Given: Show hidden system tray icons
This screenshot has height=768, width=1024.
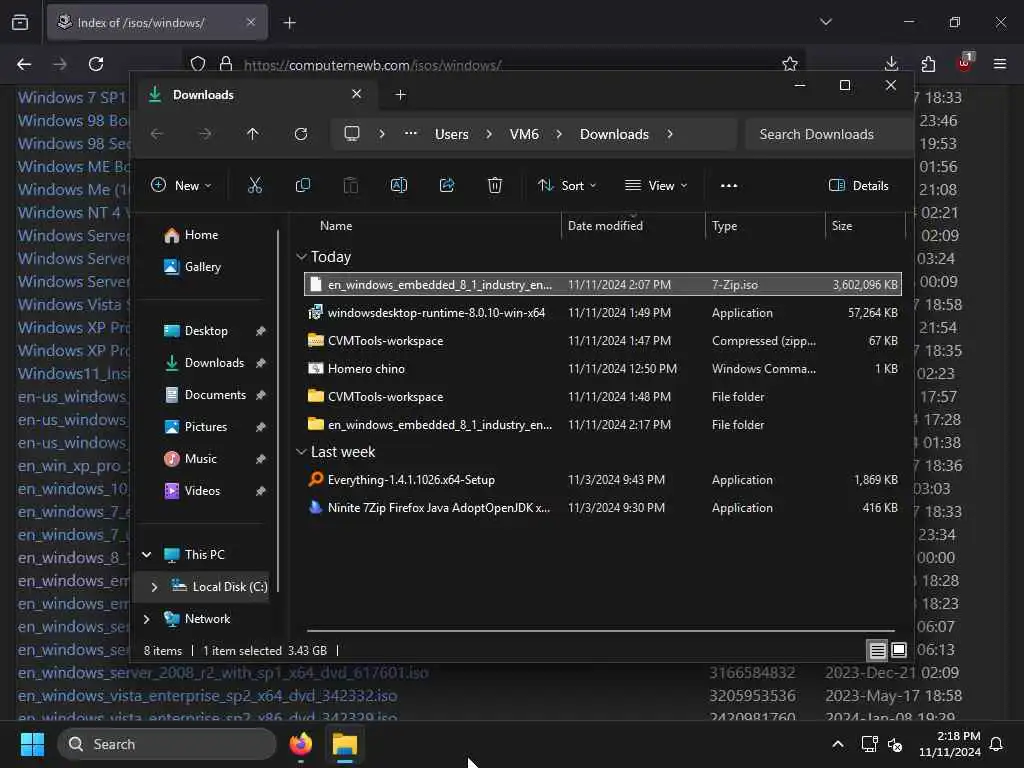Looking at the screenshot, I should point(838,744).
